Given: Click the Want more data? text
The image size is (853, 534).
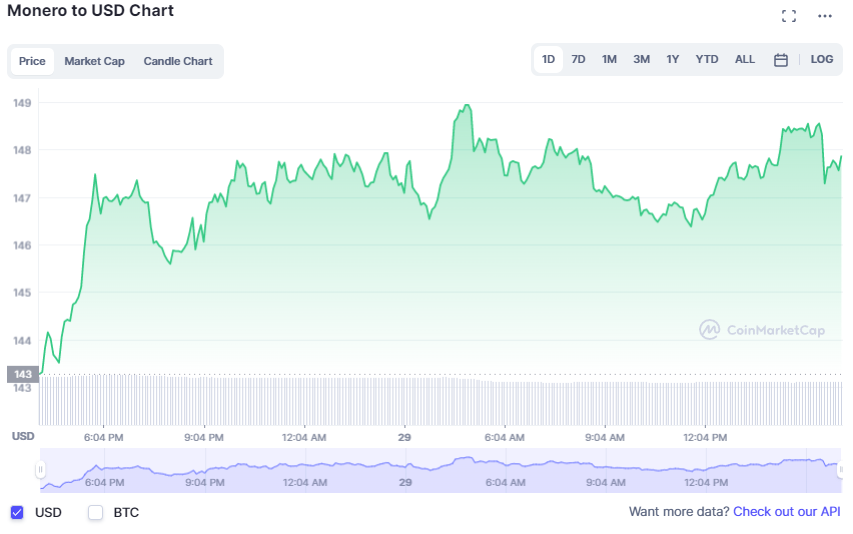Looking at the screenshot, I should click(679, 512).
